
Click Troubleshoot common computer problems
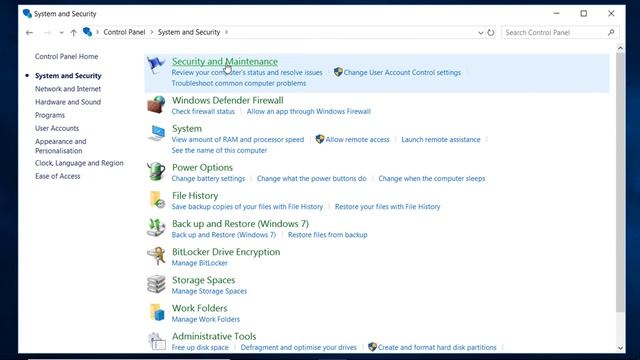pos(239,83)
